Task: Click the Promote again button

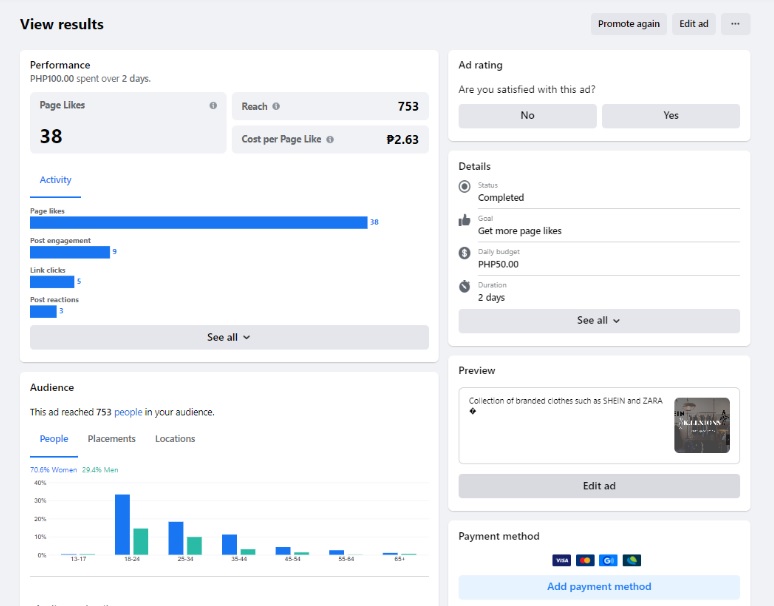Action: [629, 24]
